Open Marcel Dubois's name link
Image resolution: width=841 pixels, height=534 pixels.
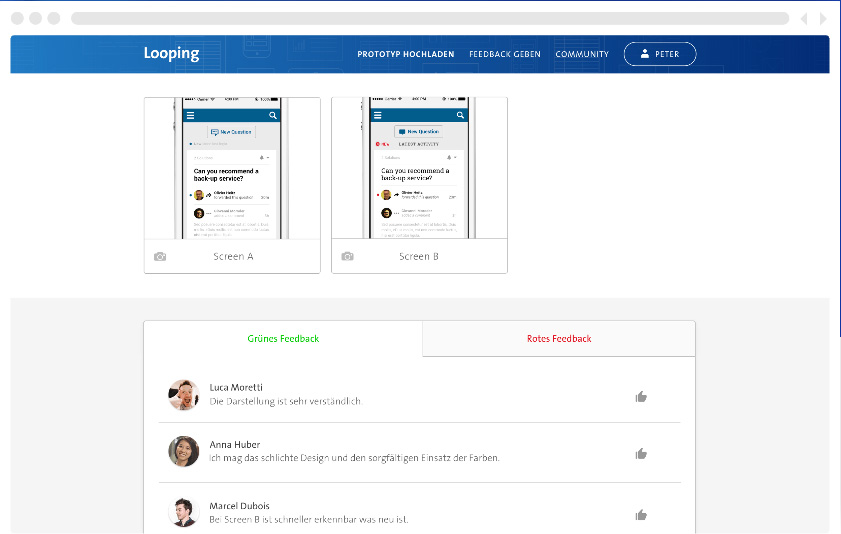coord(239,506)
